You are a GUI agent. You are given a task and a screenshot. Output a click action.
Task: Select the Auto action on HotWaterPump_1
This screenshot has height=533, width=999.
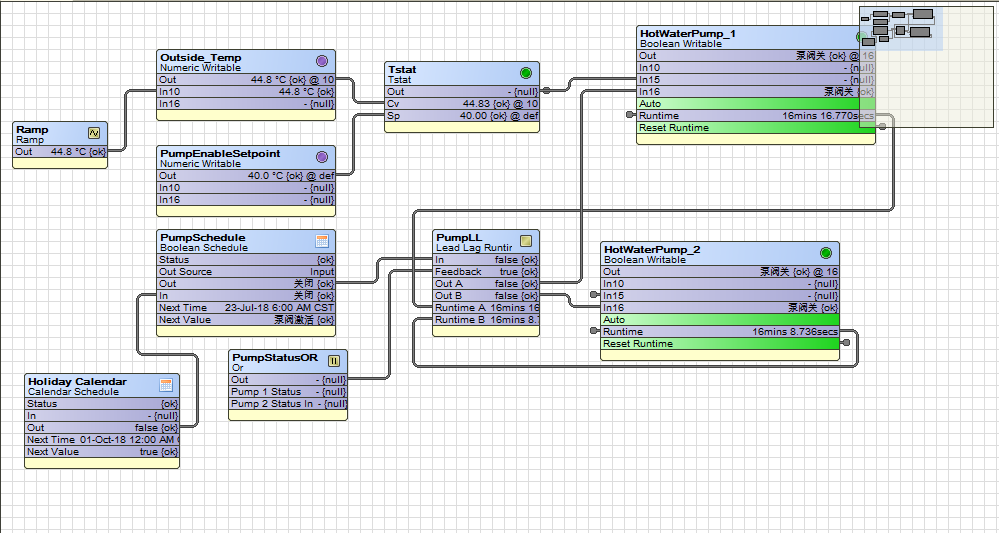tap(756, 104)
